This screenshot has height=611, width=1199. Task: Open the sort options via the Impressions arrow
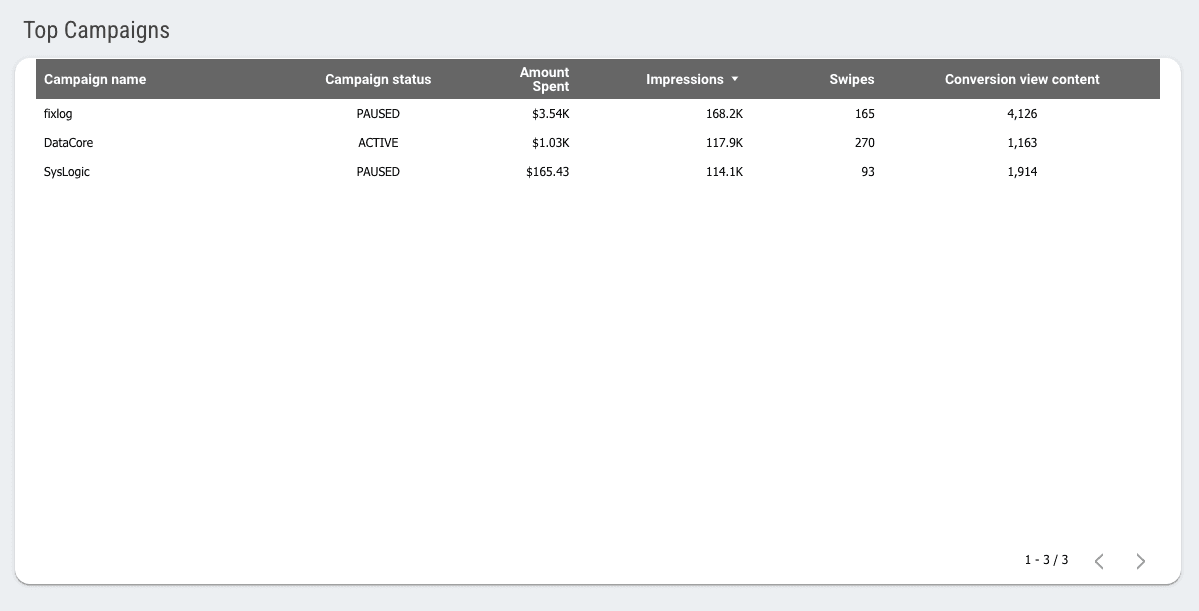(734, 79)
